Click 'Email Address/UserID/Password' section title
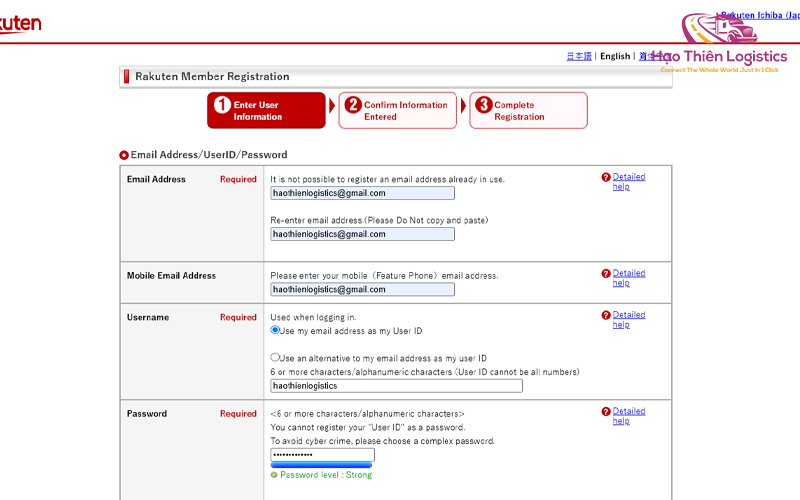Viewport: 800px width, 500px height. [209, 155]
